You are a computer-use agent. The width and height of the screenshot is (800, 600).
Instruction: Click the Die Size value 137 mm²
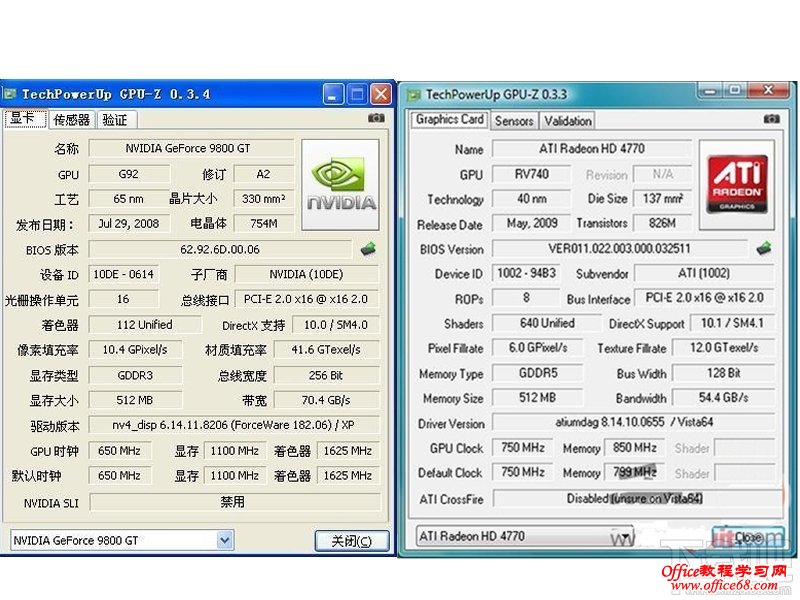[662, 198]
